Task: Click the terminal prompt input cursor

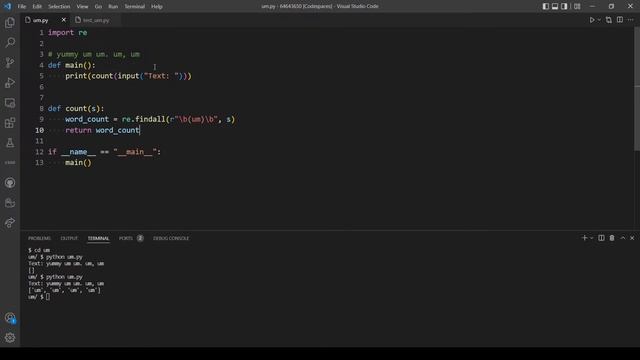Action: [x=48, y=297]
